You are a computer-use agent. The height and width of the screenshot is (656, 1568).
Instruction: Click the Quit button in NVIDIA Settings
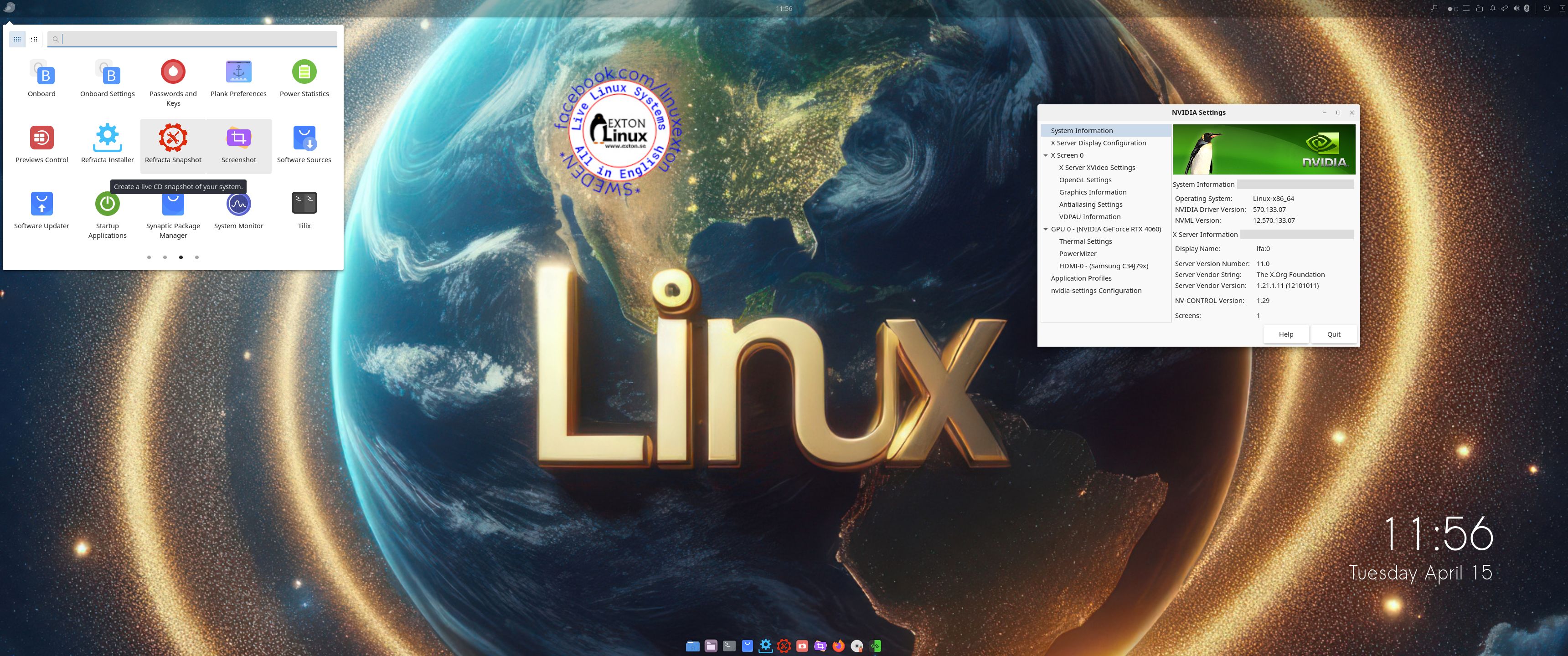[1333, 334]
